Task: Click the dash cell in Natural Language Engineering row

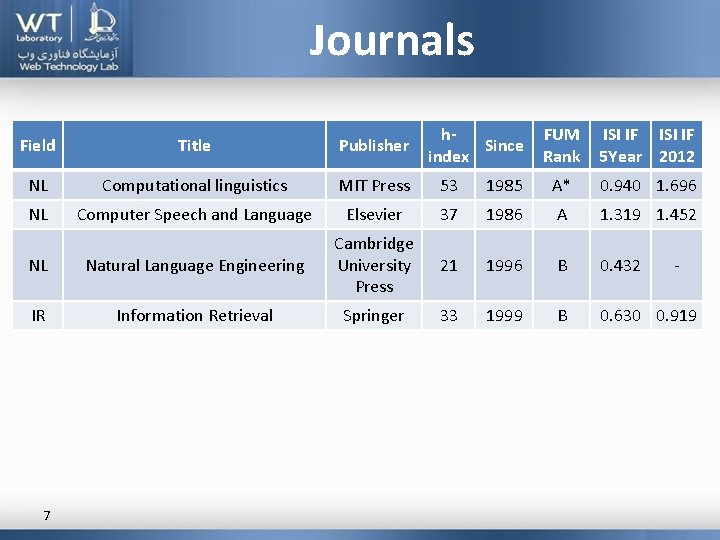Action: coord(676,265)
